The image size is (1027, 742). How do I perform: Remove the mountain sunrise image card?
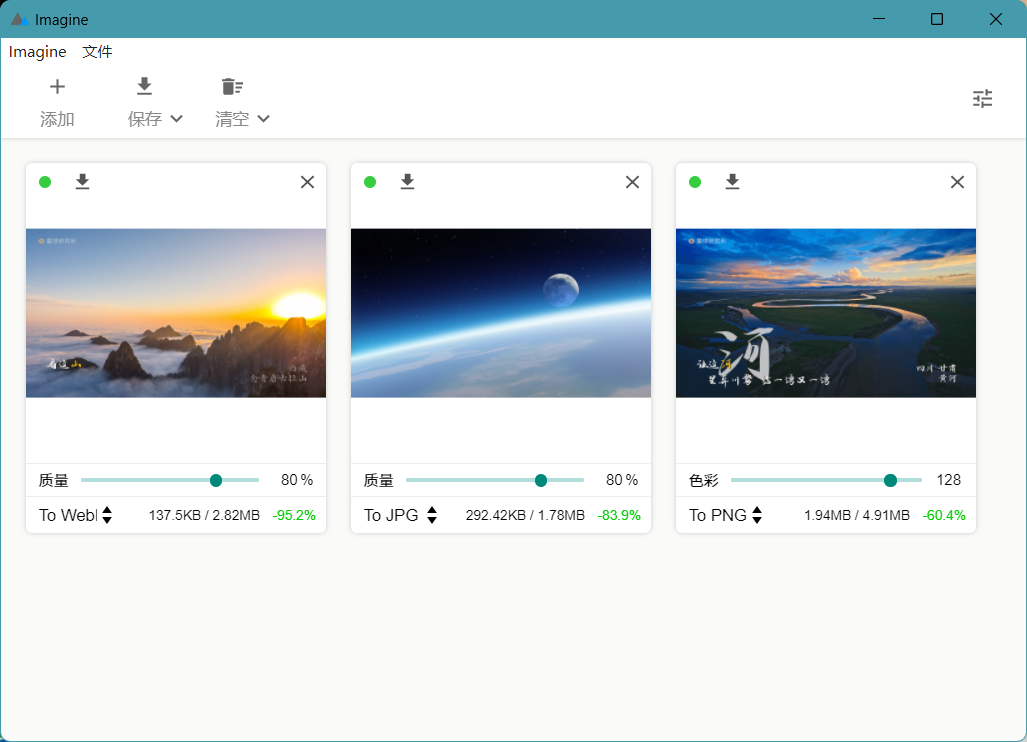point(307,182)
